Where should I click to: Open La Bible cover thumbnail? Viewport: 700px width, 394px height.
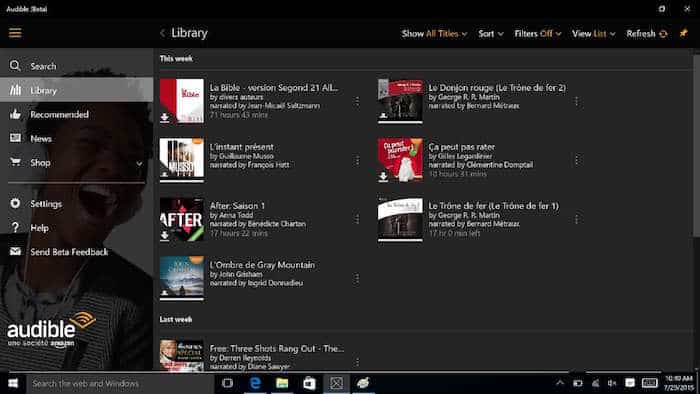[x=182, y=101]
